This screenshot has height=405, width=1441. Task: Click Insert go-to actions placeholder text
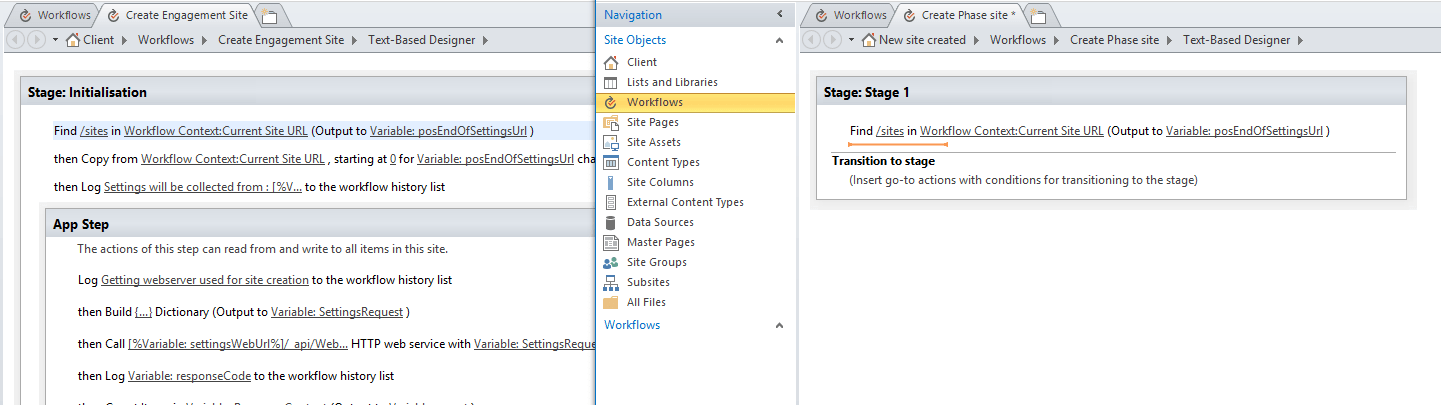1023,180
